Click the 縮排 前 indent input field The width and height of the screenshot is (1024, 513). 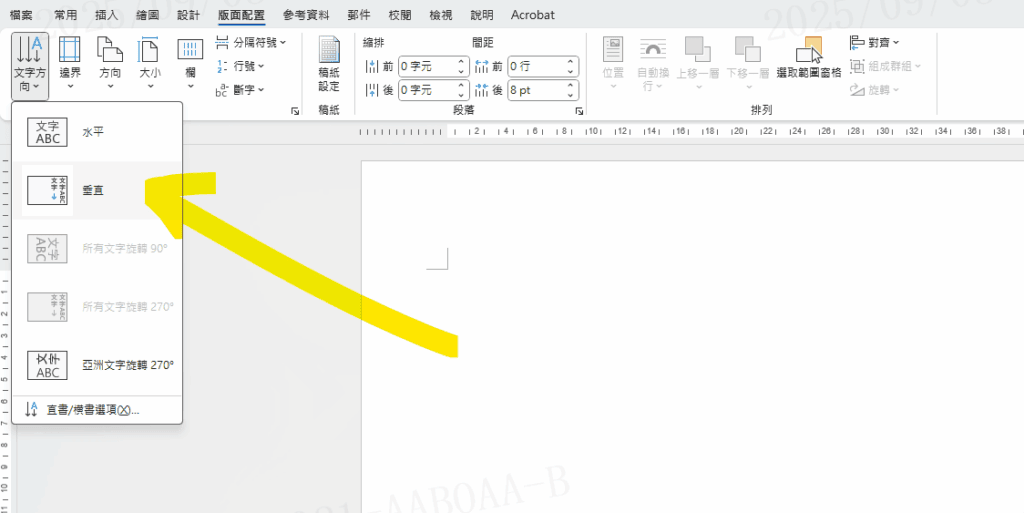(x=426, y=66)
